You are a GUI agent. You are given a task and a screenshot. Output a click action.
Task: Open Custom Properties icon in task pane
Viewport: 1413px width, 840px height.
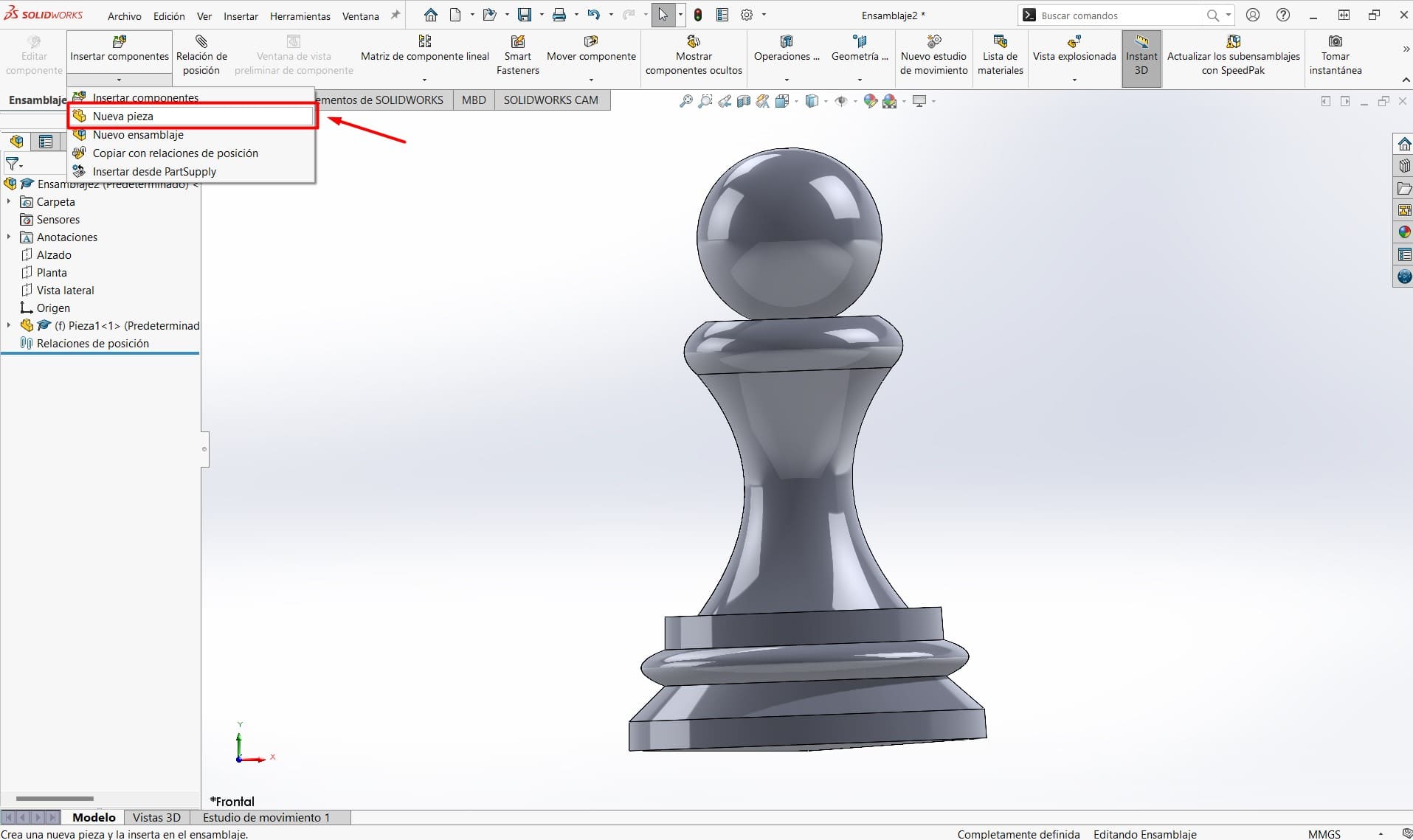click(1404, 254)
